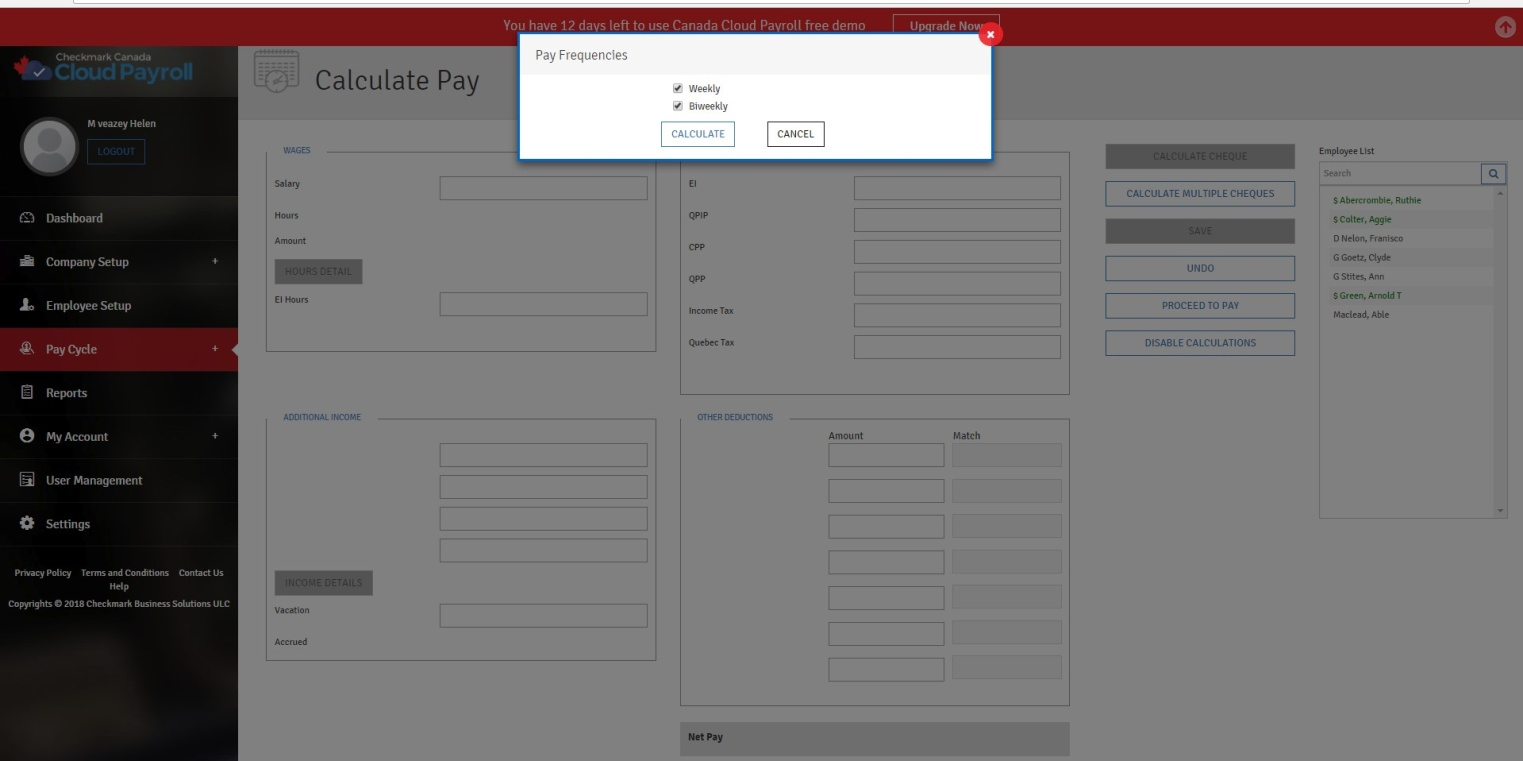Click the My Account user icon
The height and width of the screenshot is (761, 1523).
pos(27,437)
